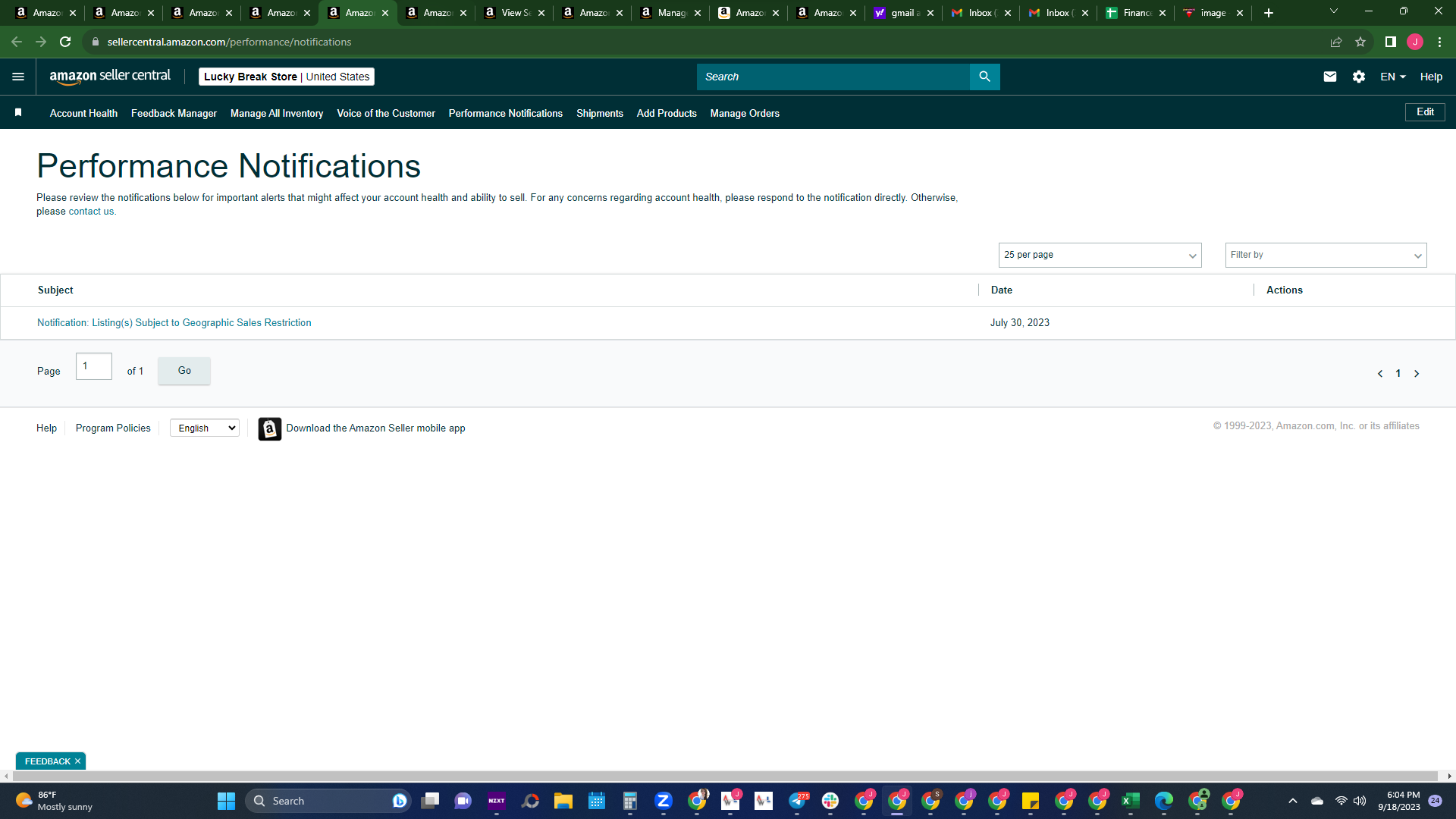Click the browser address bar URL
The width and height of the screenshot is (1456, 819).
coord(229,42)
